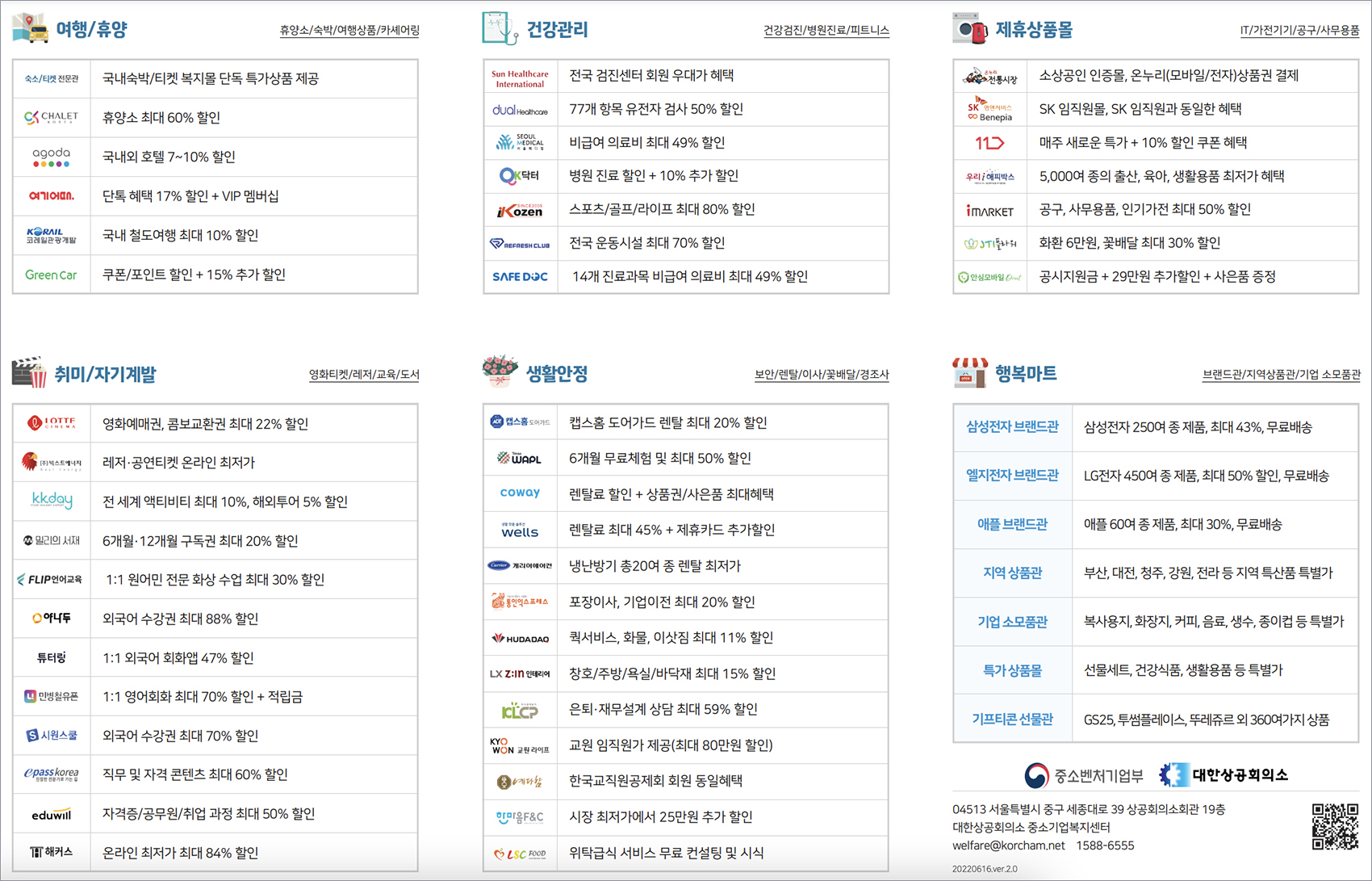Click the 건강관리 stethoscope clipboard icon
The height and width of the screenshot is (881, 1372).
500,28
